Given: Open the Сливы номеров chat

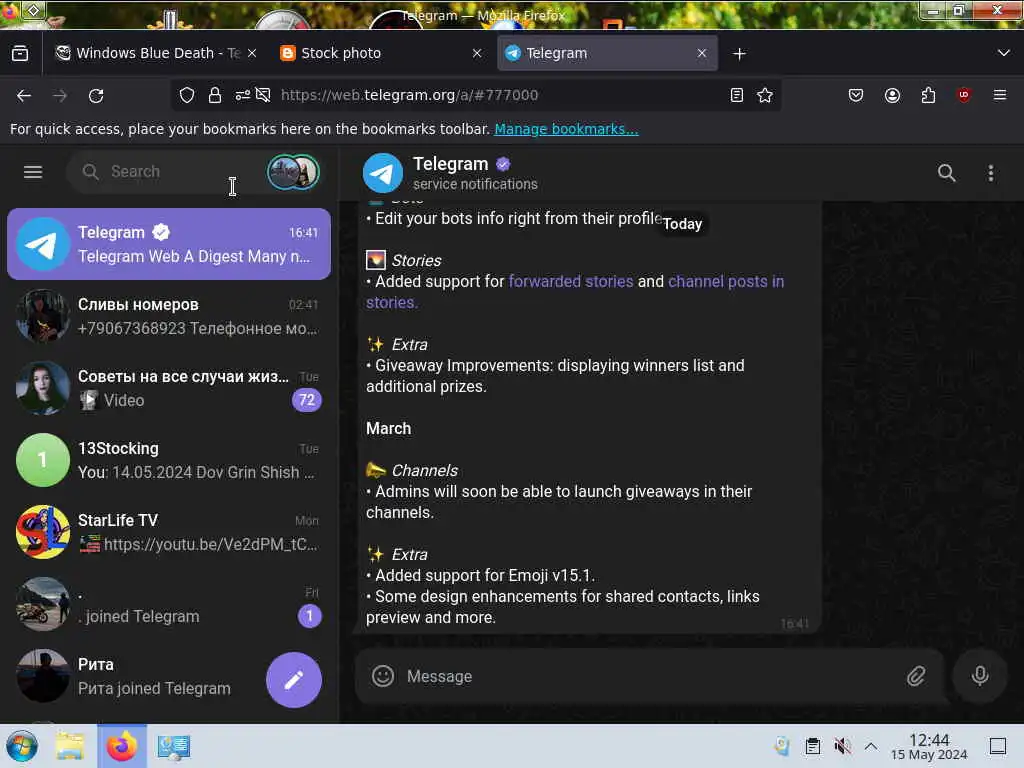Looking at the screenshot, I should click(x=169, y=316).
